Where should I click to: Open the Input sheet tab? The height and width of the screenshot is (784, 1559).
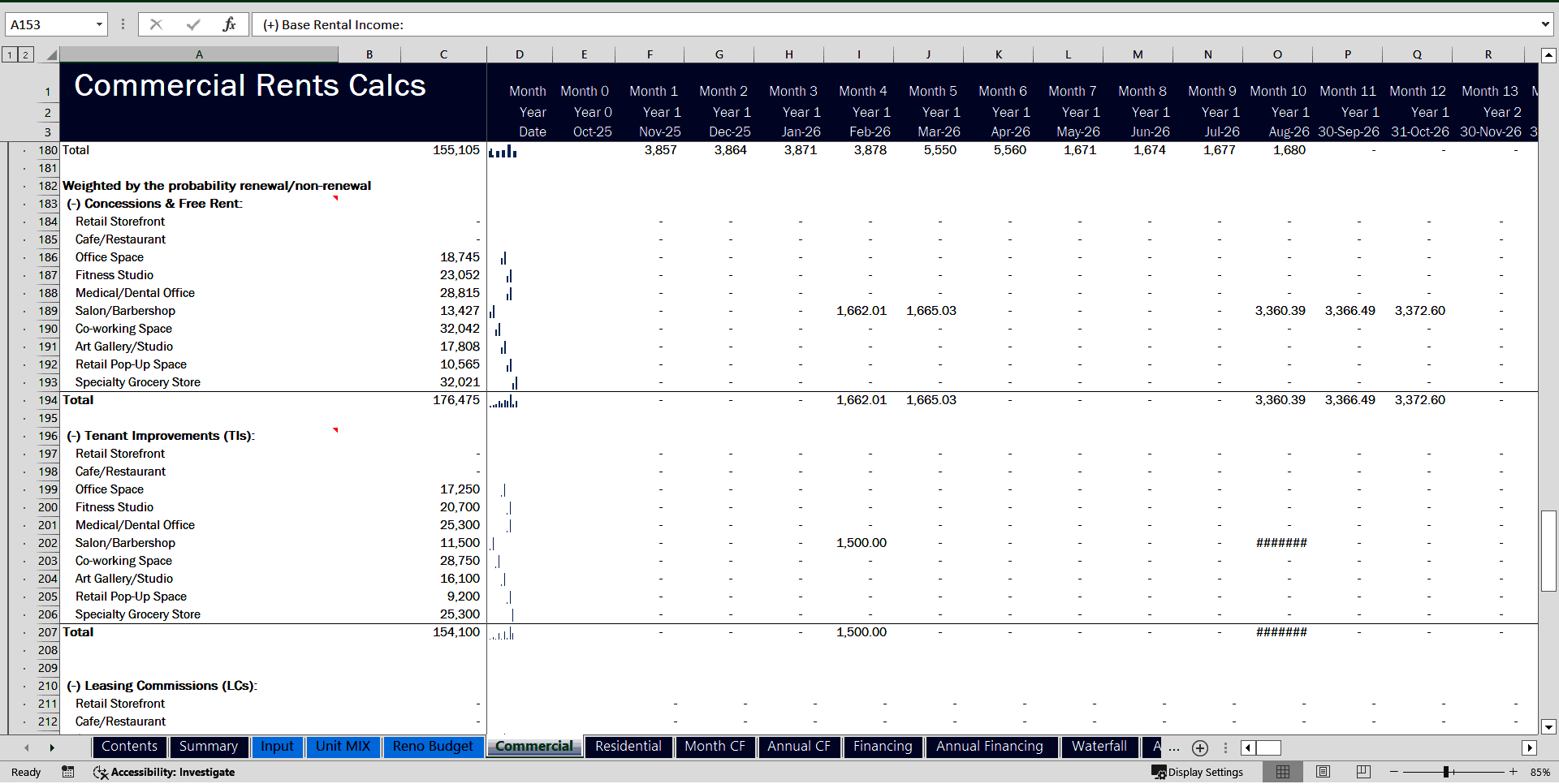coord(277,747)
